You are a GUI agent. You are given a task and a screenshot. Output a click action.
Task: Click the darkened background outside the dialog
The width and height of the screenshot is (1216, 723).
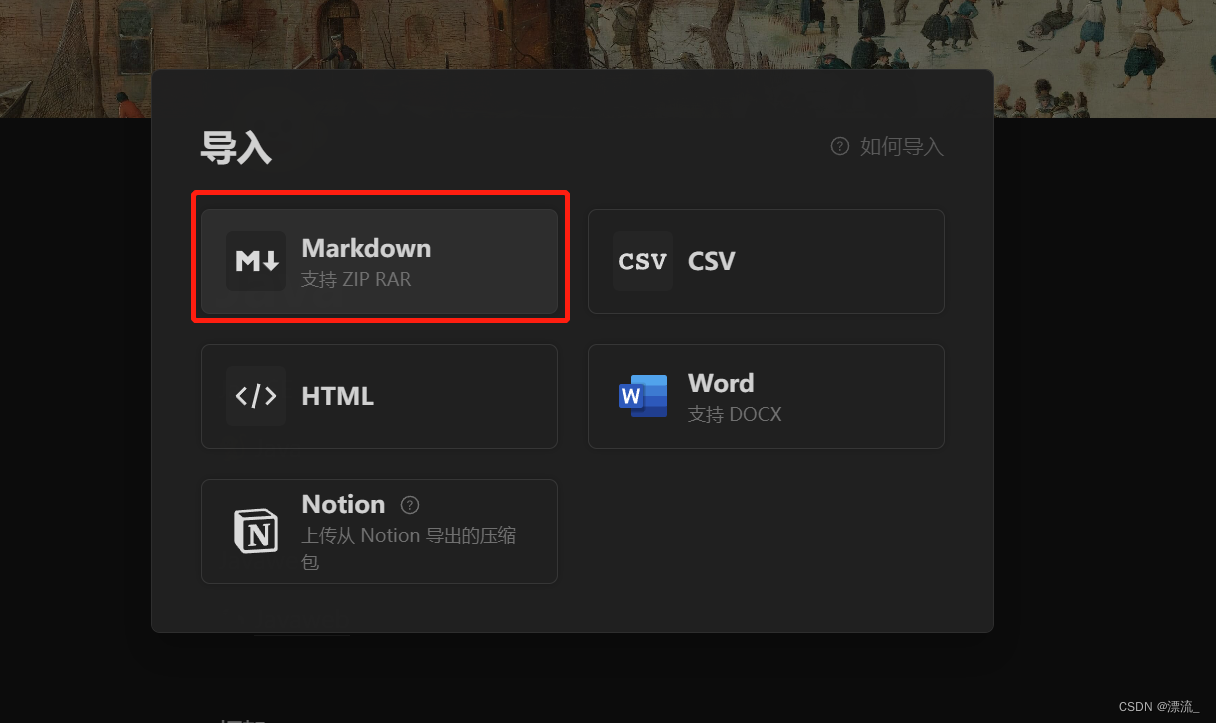click(75, 400)
